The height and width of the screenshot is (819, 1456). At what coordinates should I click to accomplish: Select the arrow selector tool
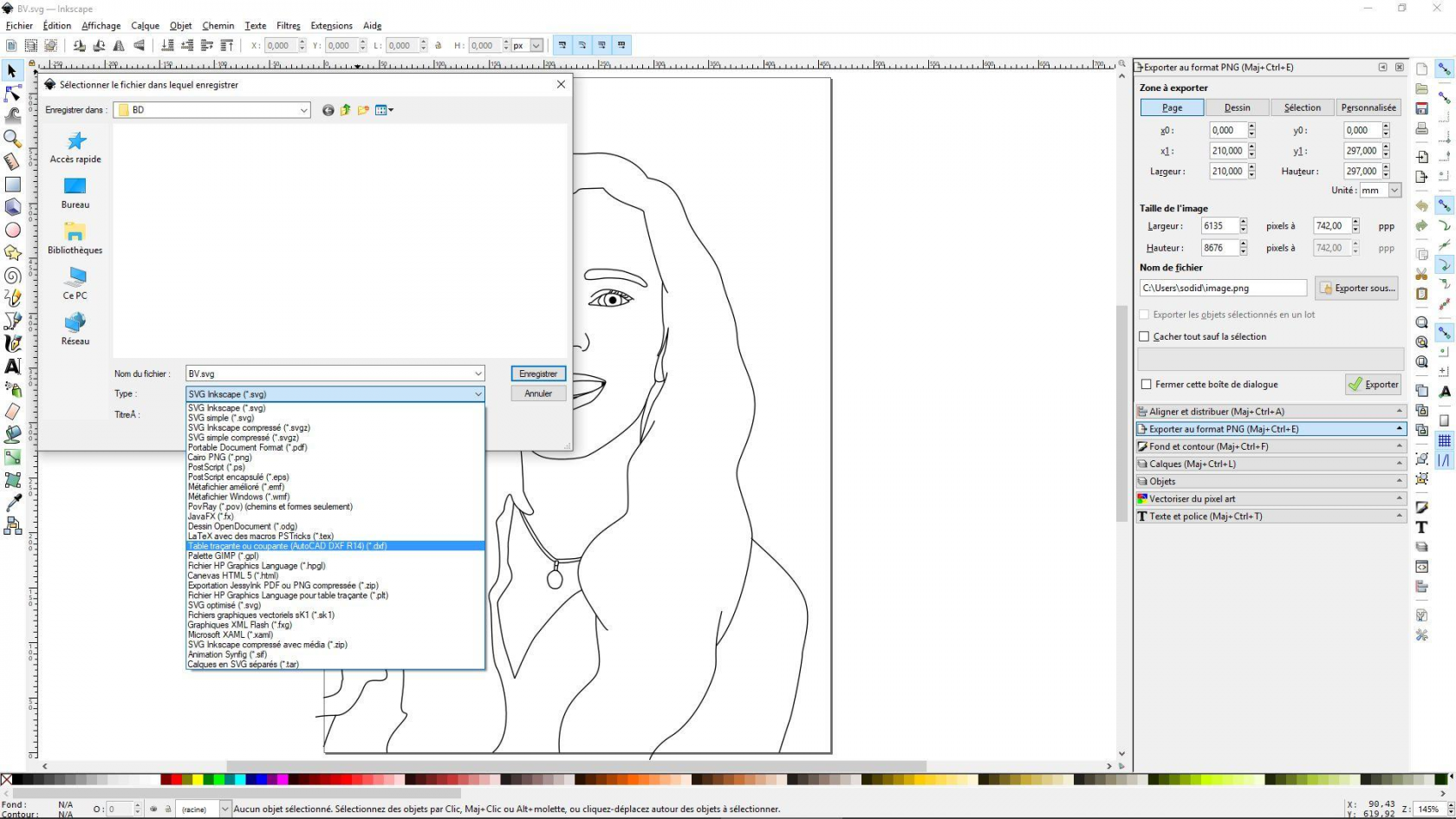coord(12,71)
